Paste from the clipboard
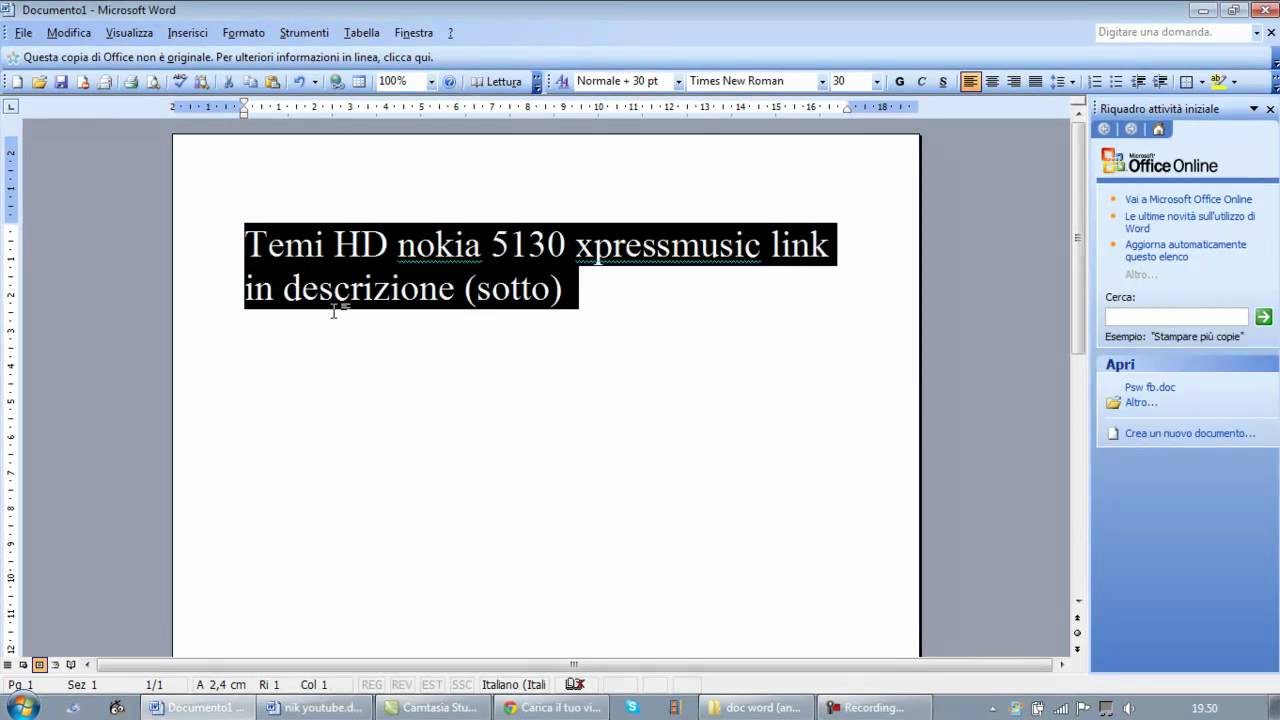This screenshot has width=1280, height=720. [272, 82]
